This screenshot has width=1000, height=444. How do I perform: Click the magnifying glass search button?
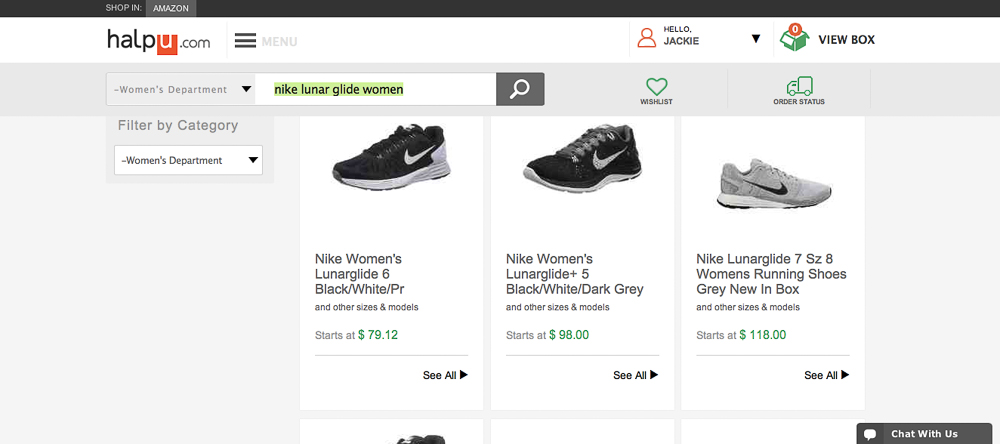point(520,89)
